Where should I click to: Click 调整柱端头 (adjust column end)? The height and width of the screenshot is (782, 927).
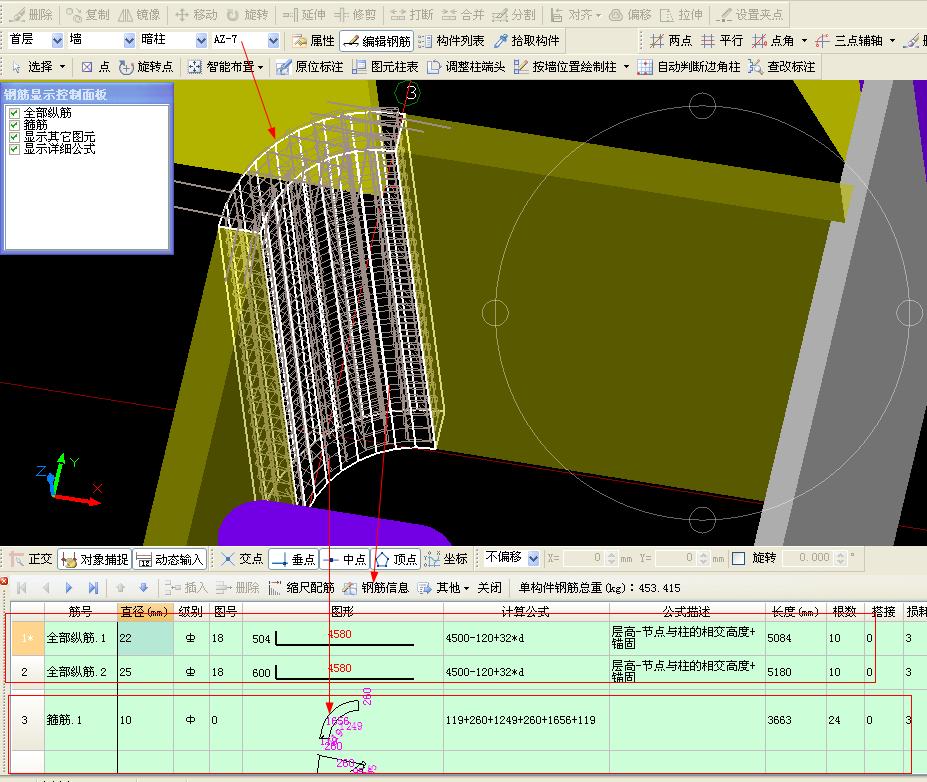click(x=466, y=66)
